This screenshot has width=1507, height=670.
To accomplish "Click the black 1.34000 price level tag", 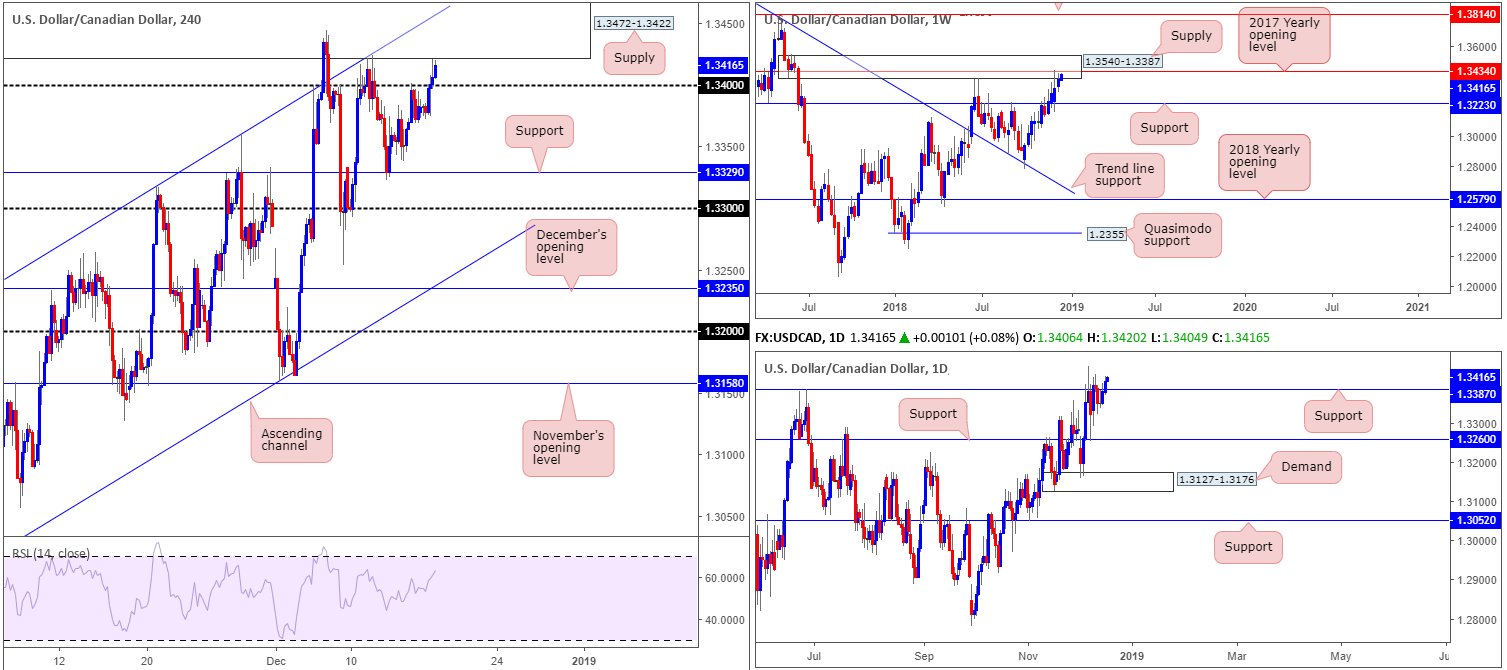I will click(x=722, y=86).
